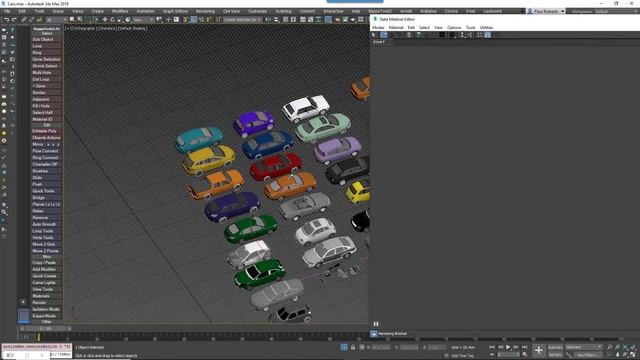Click the time slider handle
This screenshot has height=360, width=640.
point(46,328)
